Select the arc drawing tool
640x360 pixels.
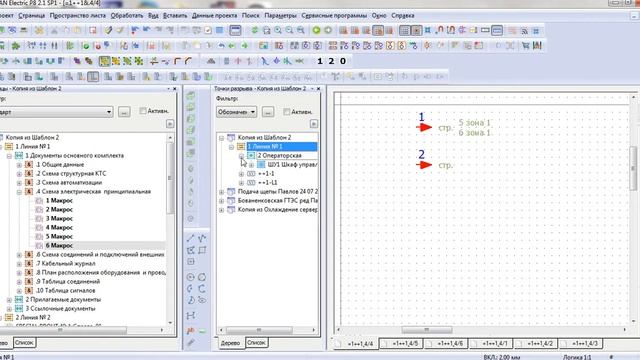191,289
